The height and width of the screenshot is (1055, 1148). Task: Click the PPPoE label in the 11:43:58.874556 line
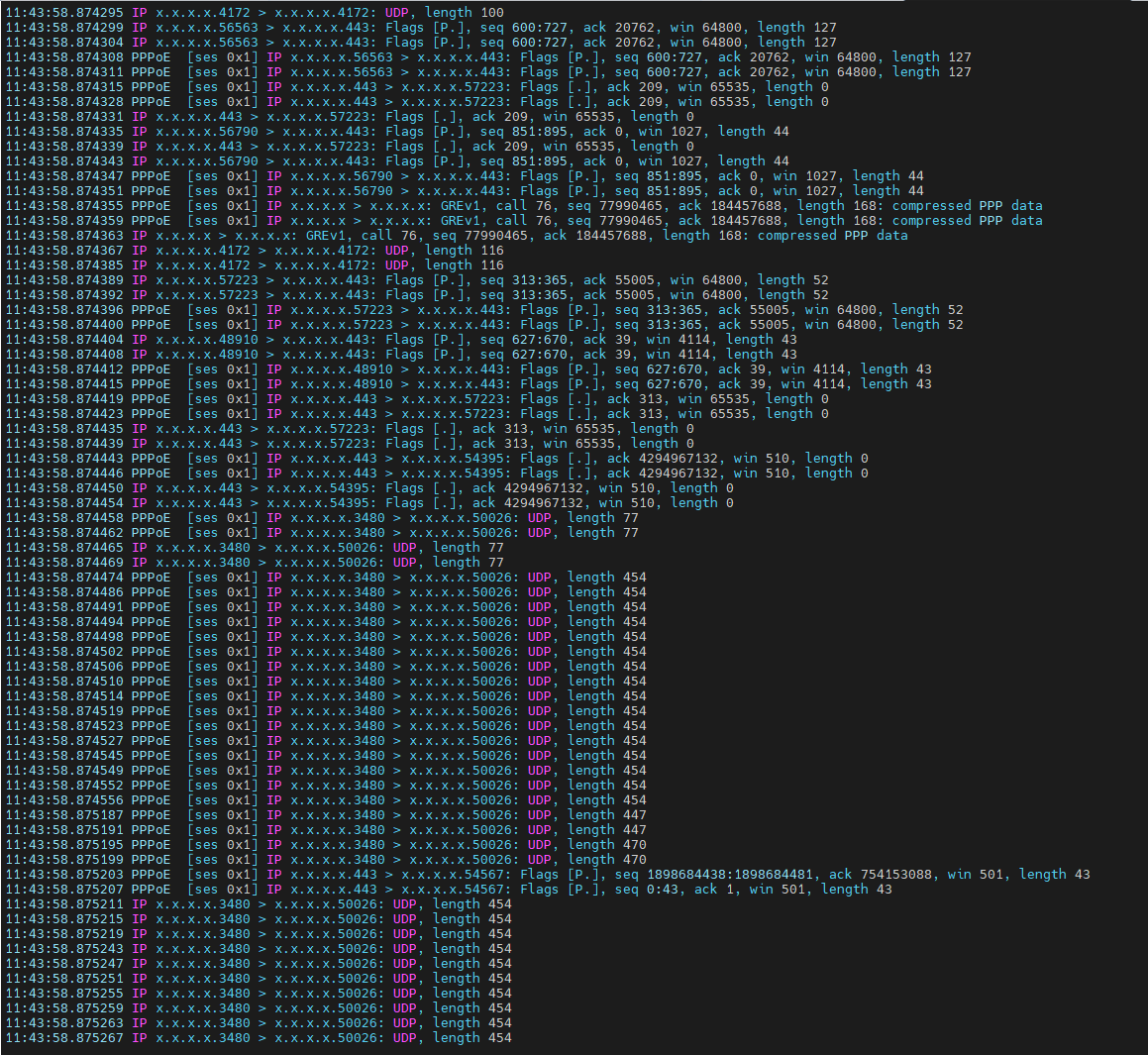pos(152,800)
